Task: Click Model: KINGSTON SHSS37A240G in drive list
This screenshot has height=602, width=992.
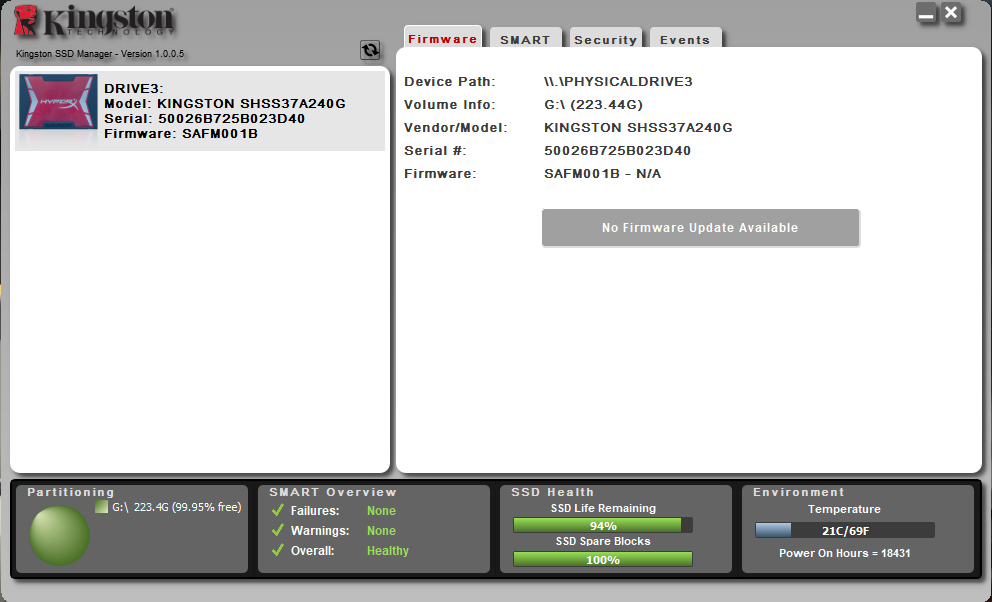Action: tap(225, 104)
